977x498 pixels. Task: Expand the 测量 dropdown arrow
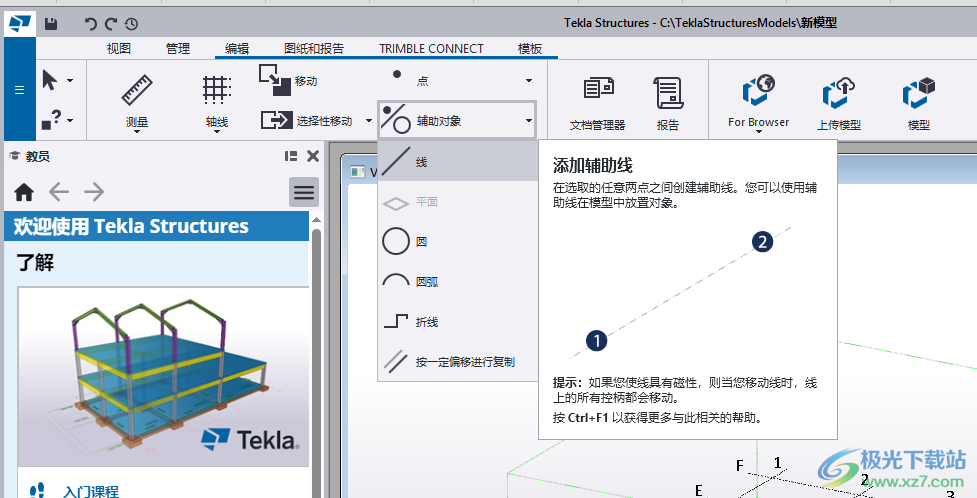[x=136, y=132]
